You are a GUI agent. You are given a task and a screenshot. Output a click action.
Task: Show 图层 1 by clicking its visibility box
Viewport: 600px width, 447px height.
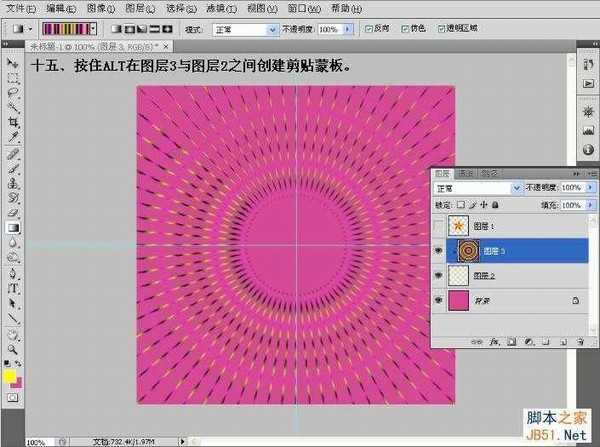click(440, 226)
